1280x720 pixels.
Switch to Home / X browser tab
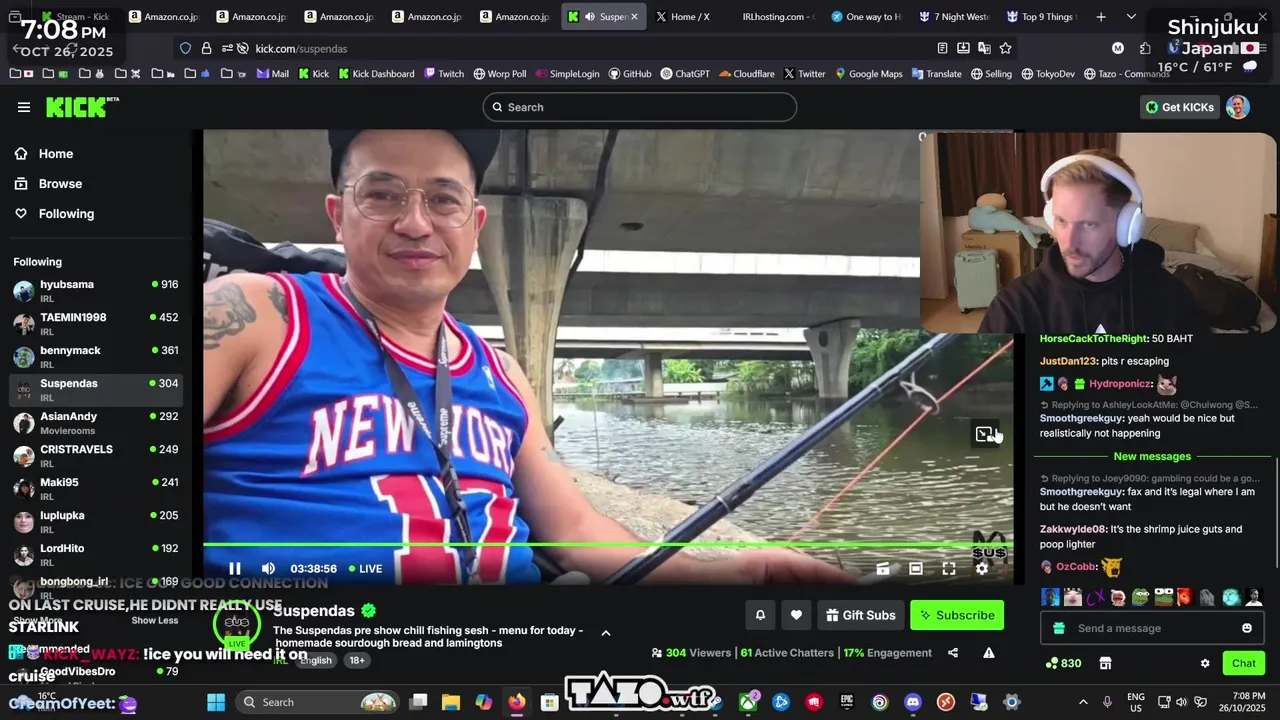(690, 17)
